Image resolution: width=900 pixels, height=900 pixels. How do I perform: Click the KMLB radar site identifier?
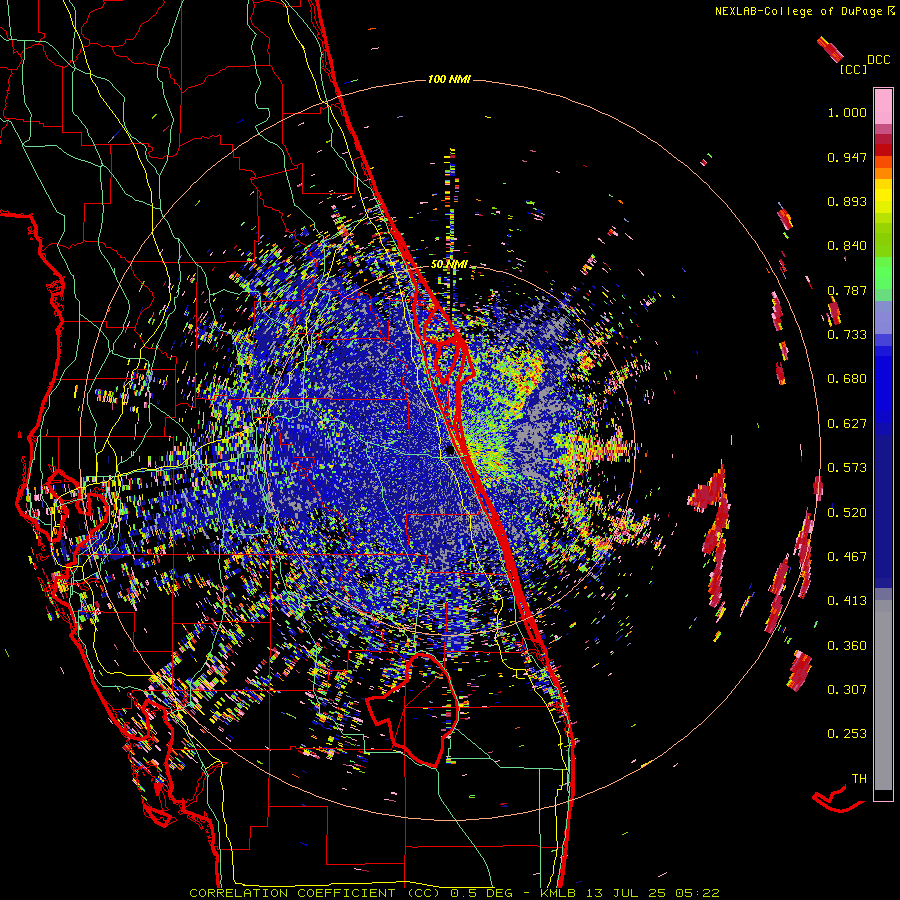(558, 893)
